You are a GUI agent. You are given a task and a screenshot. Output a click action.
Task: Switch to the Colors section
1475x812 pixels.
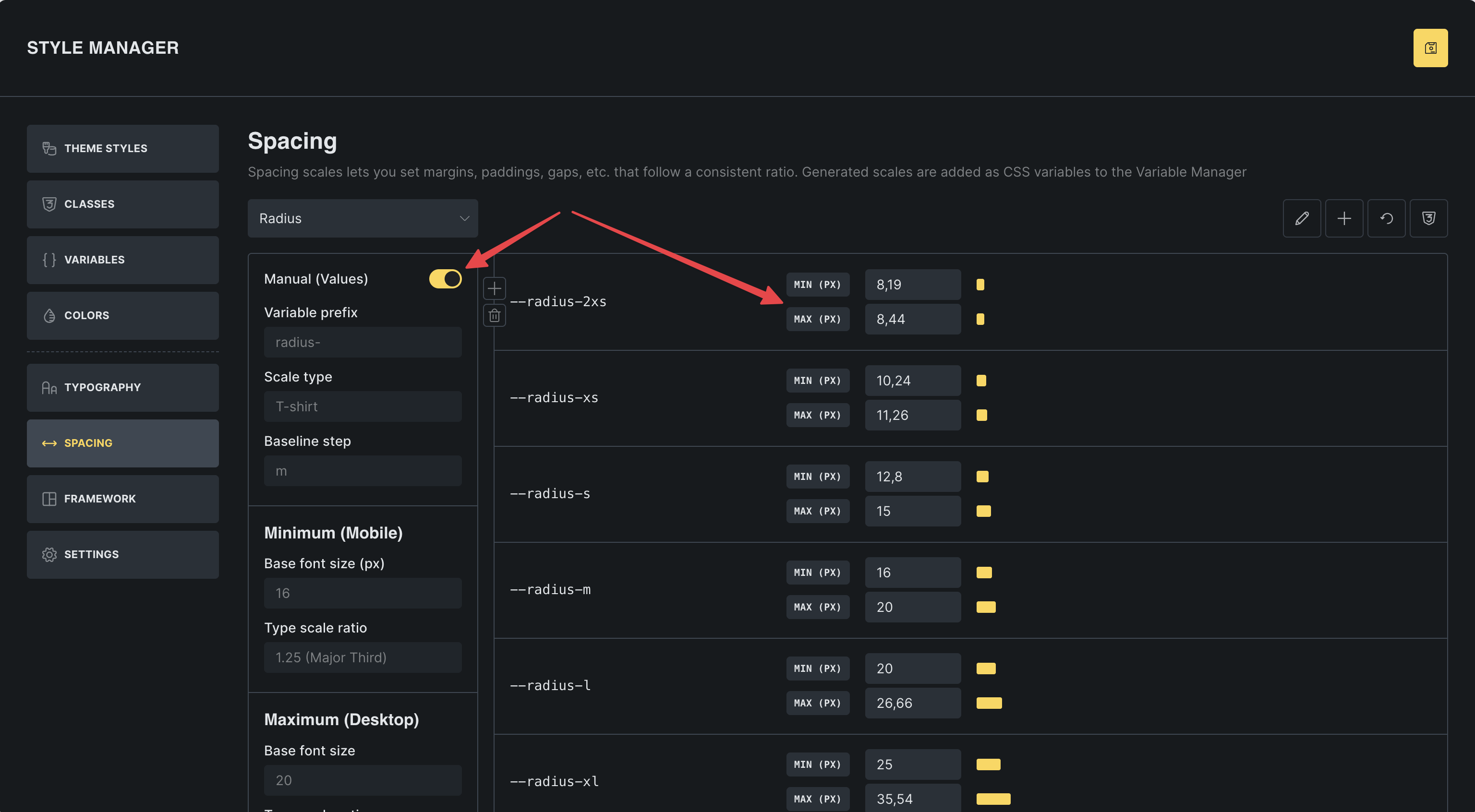(x=122, y=315)
